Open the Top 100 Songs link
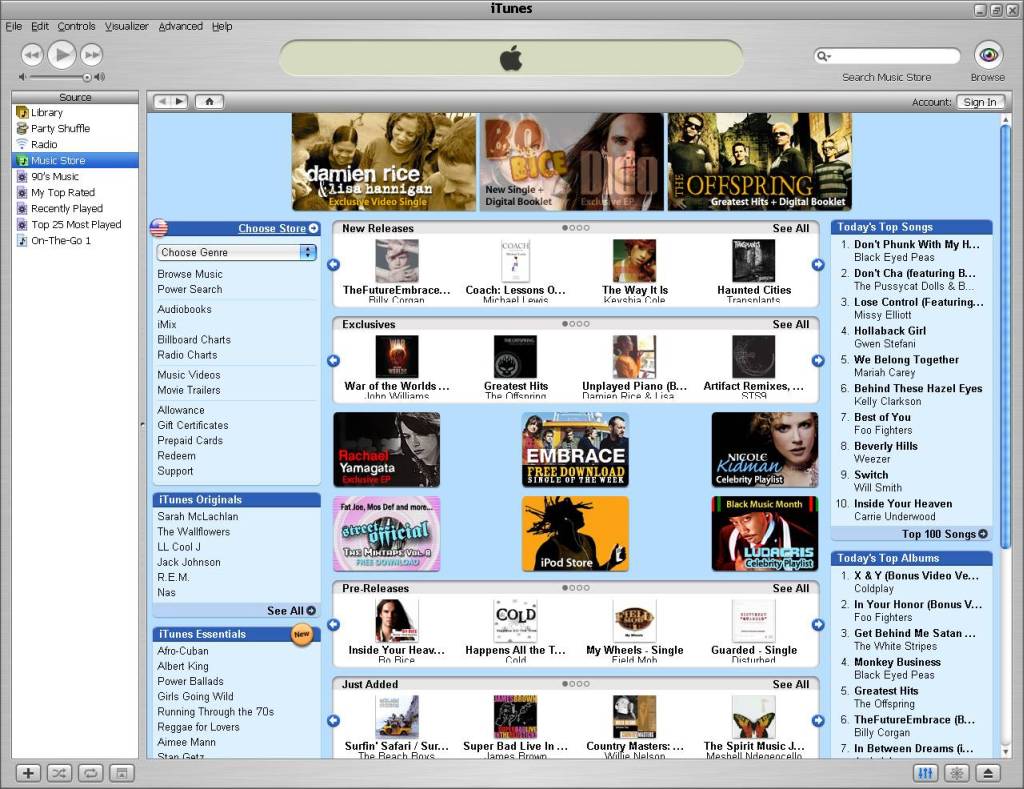 [x=944, y=534]
